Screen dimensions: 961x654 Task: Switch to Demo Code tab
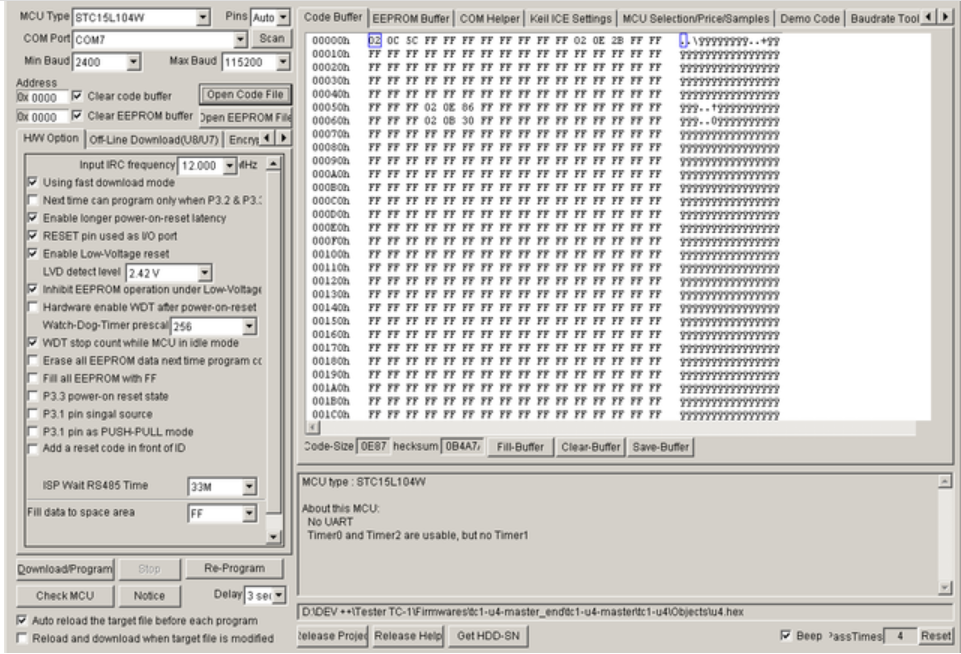[810, 19]
